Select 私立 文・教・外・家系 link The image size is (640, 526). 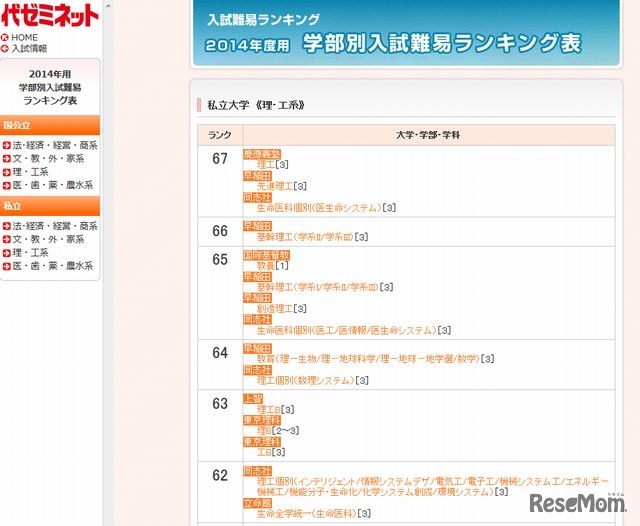(x=48, y=239)
